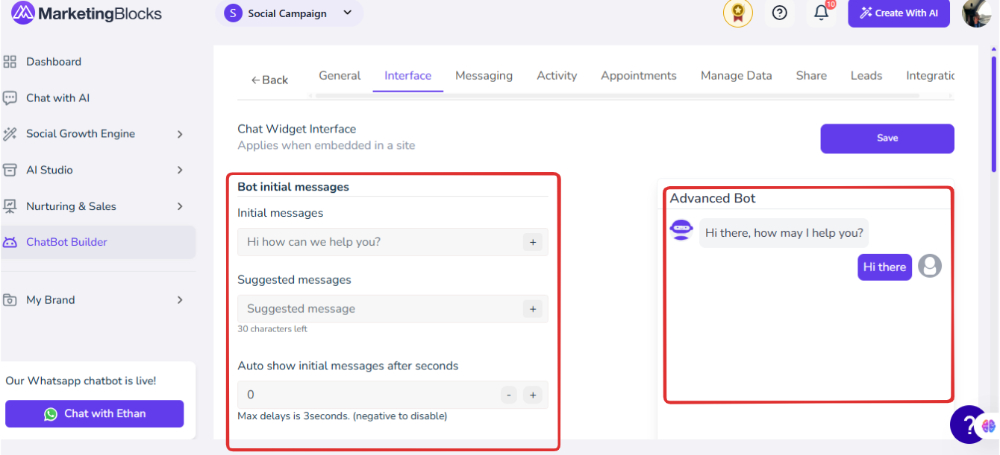Image resolution: width=1000 pixels, height=455 pixels.
Task: Switch to the Manage Data tab
Action: coord(736,75)
